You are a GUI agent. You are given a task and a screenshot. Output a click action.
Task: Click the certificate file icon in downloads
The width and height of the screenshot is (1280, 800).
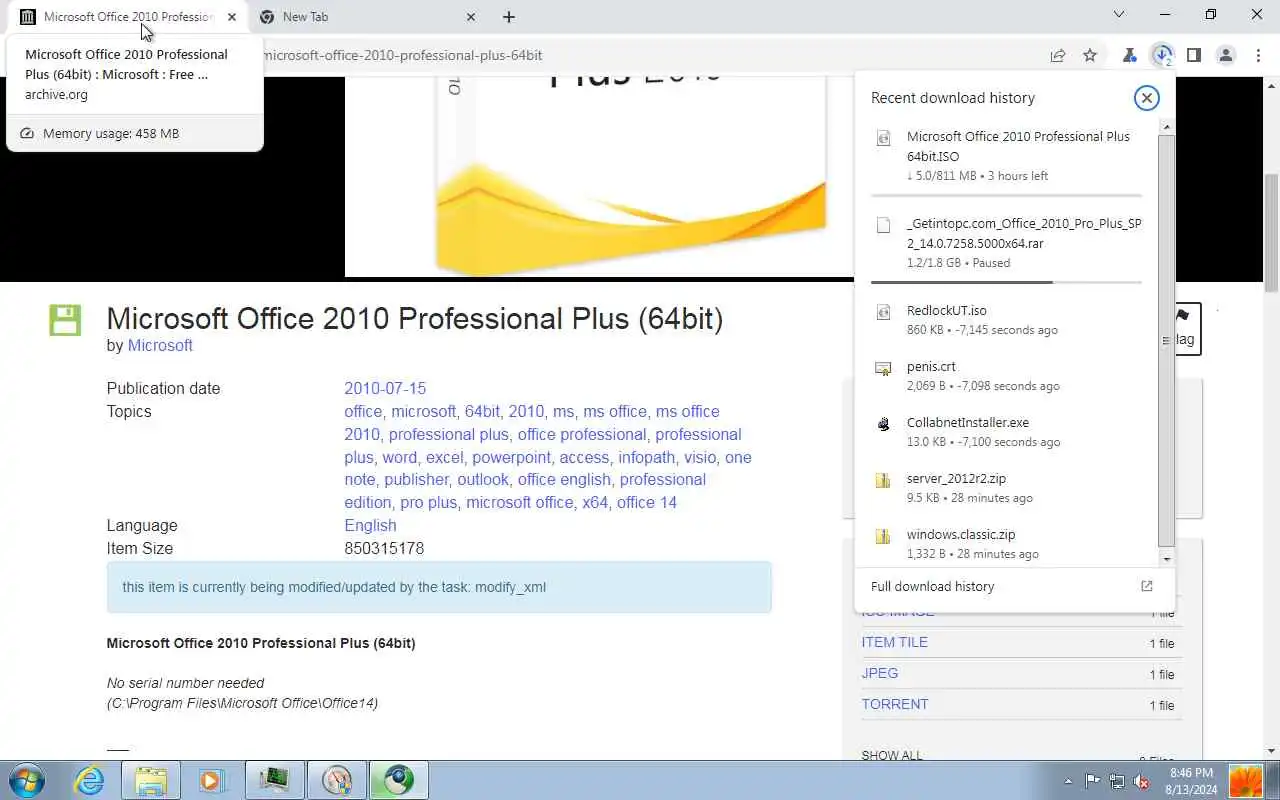pyautogui.click(x=883, y=368)
